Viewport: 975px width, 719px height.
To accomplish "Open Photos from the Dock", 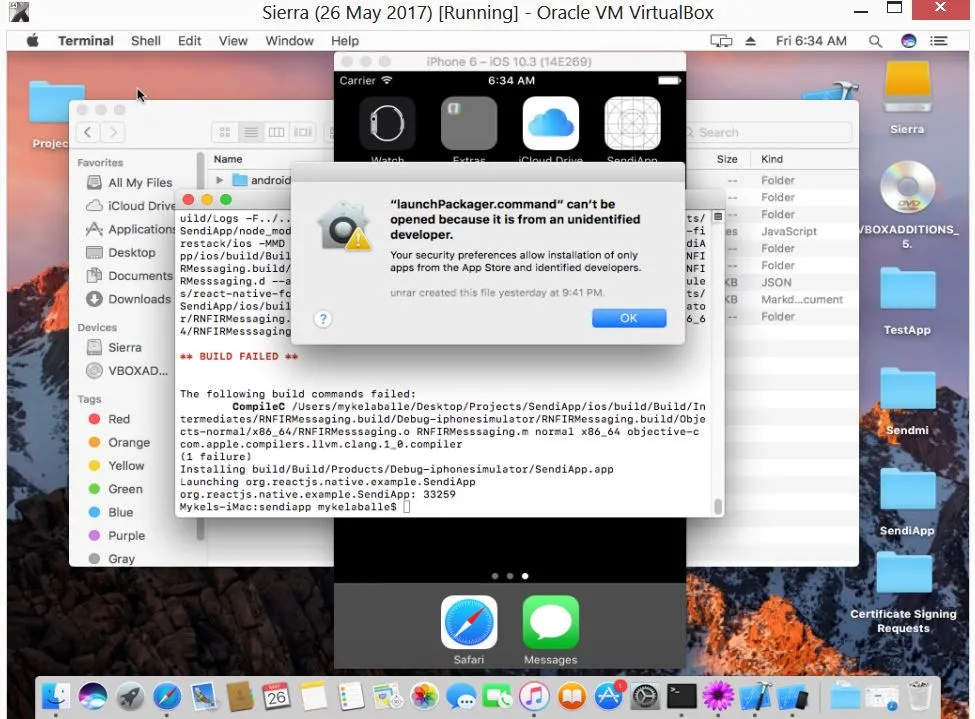I will tap(424, 696).
